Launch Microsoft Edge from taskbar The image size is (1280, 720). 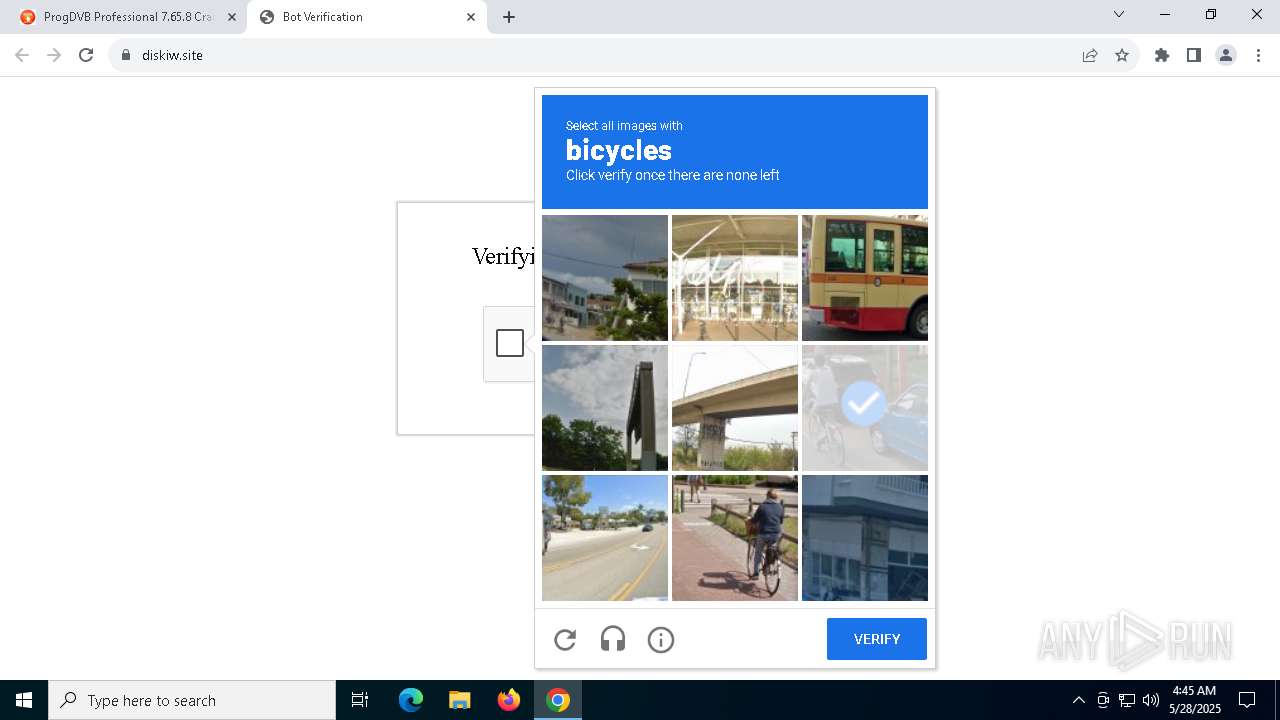coord(411,700)
